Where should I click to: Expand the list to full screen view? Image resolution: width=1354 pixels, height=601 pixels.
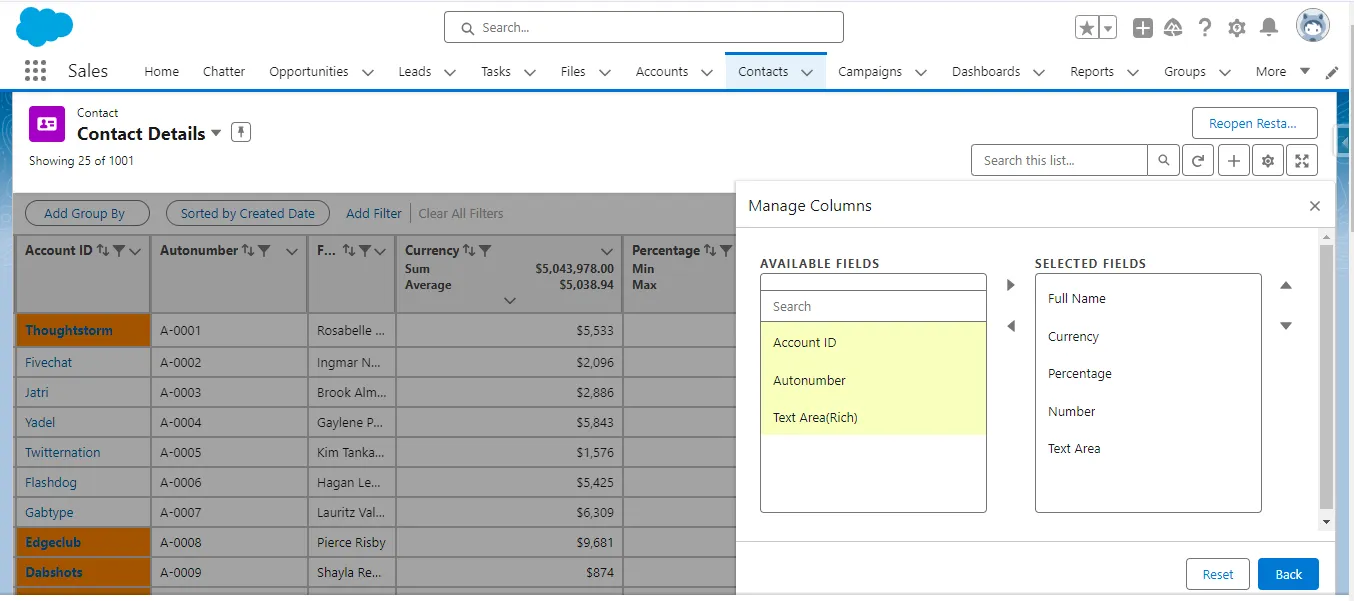click(1302, 159)
